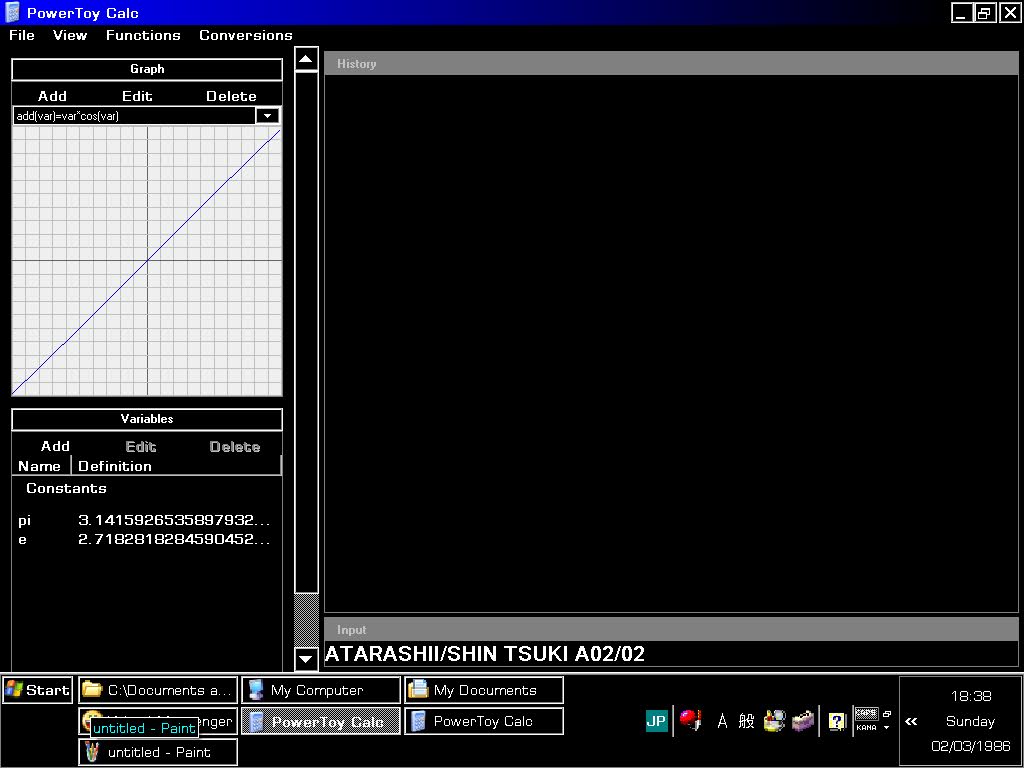Click the PowerToy Calc title bar icon
Viewport: 1024px width, 768px height.
pos(12,12)
